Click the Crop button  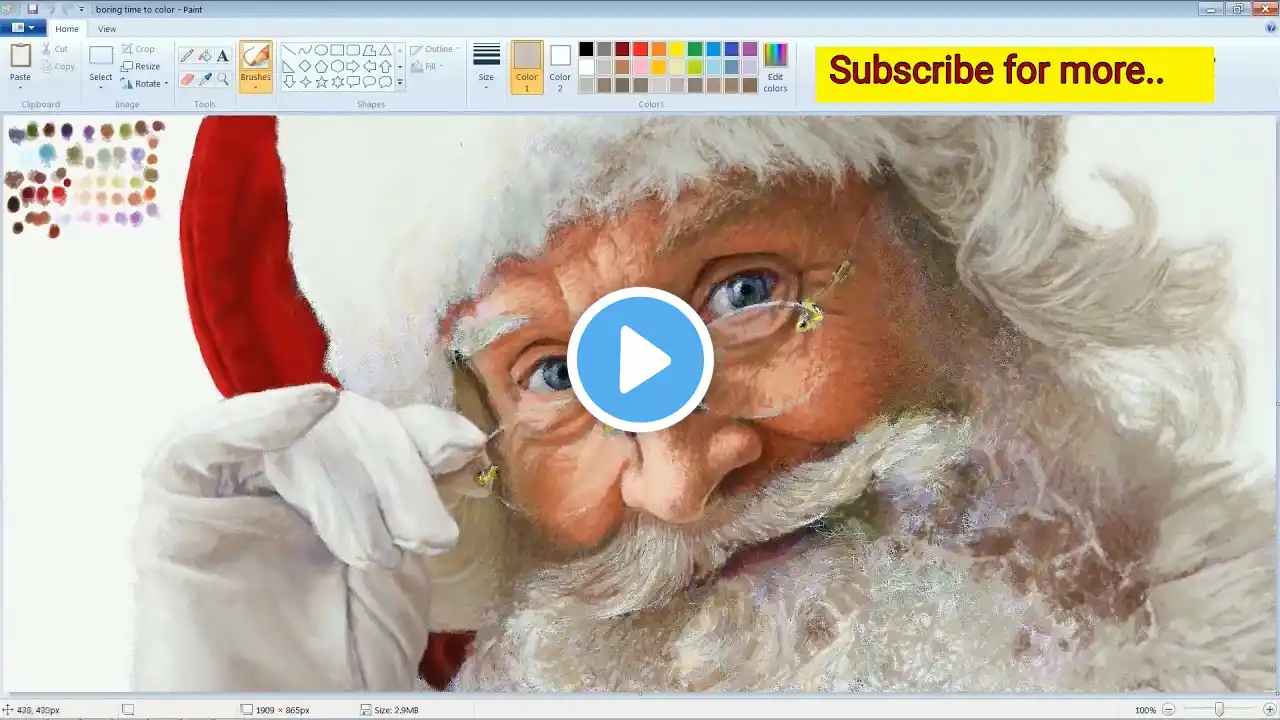[x=138, y=49]
